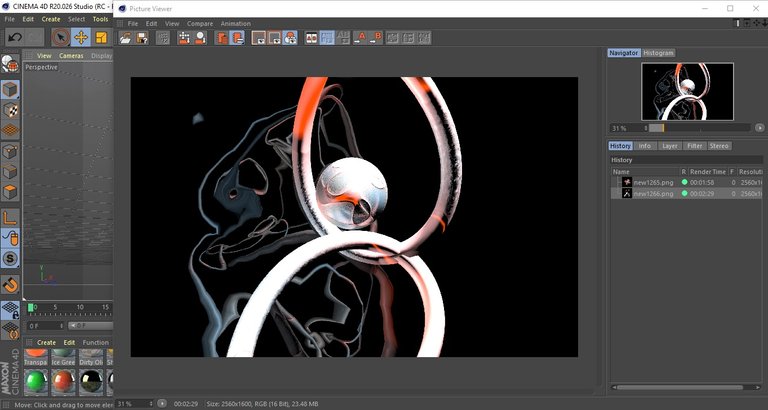Click the first grey difference-view icon

pos(392,38)
